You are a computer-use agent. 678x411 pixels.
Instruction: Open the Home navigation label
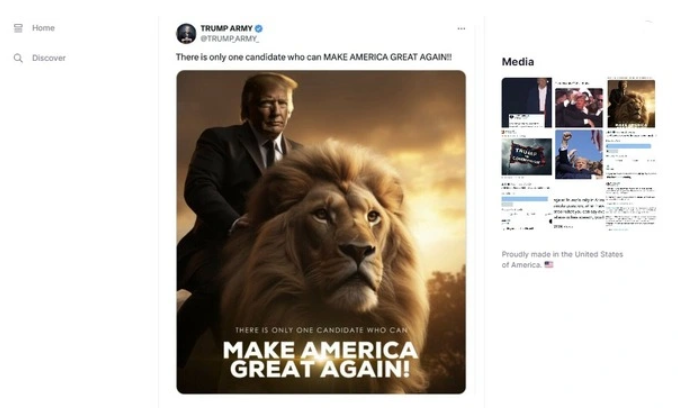(43, 28)
